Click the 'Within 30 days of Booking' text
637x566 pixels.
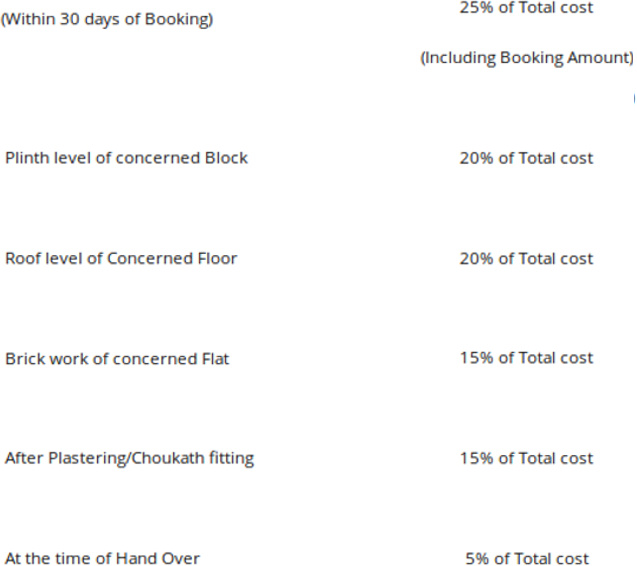(106, 19)
